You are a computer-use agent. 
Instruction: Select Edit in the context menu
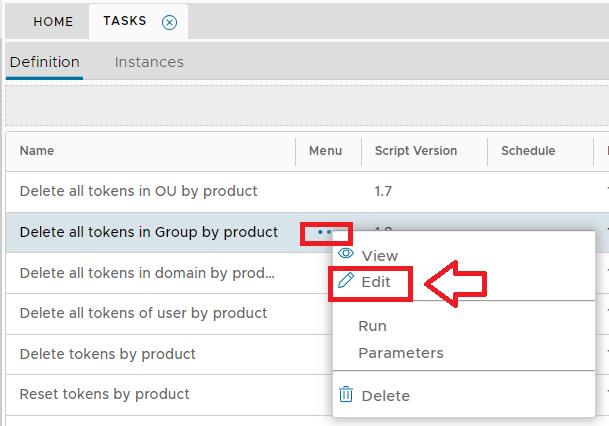pos(376,283)
